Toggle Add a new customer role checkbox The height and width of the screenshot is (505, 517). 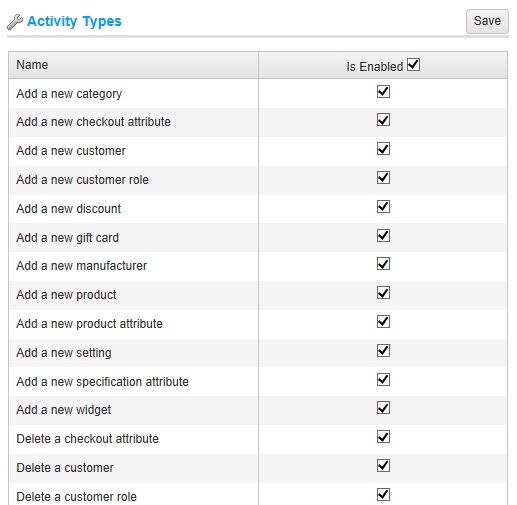coord(383,178)
